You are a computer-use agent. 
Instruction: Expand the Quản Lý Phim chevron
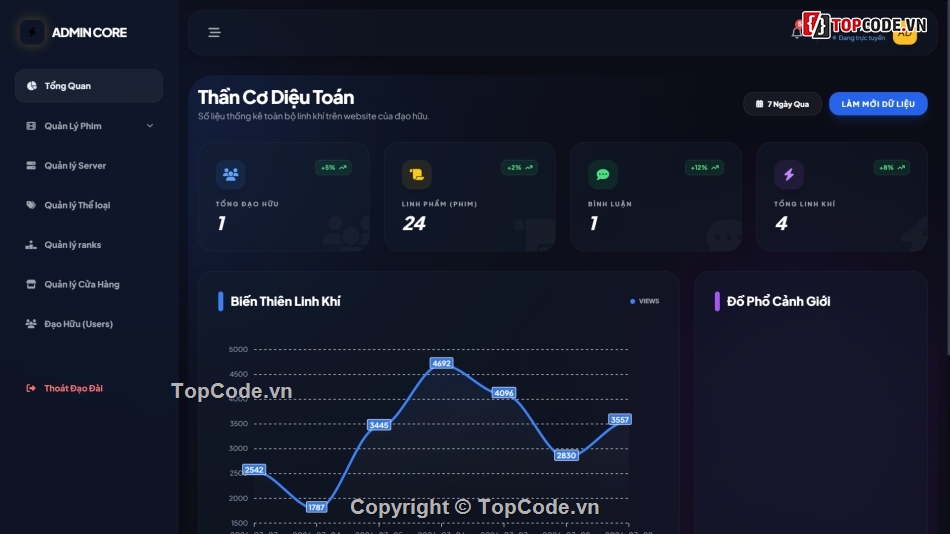coord(150,125)
